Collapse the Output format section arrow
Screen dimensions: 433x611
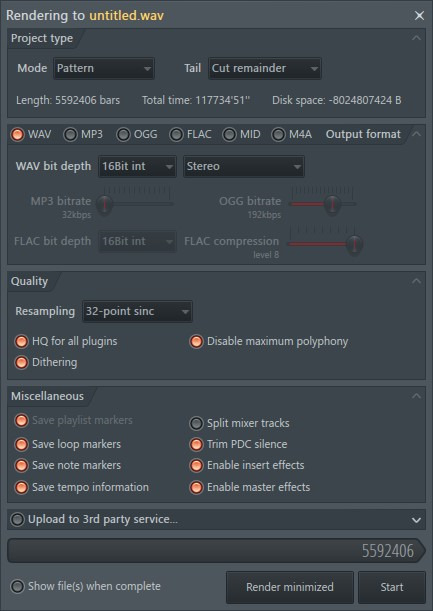(x=416, y=134)
